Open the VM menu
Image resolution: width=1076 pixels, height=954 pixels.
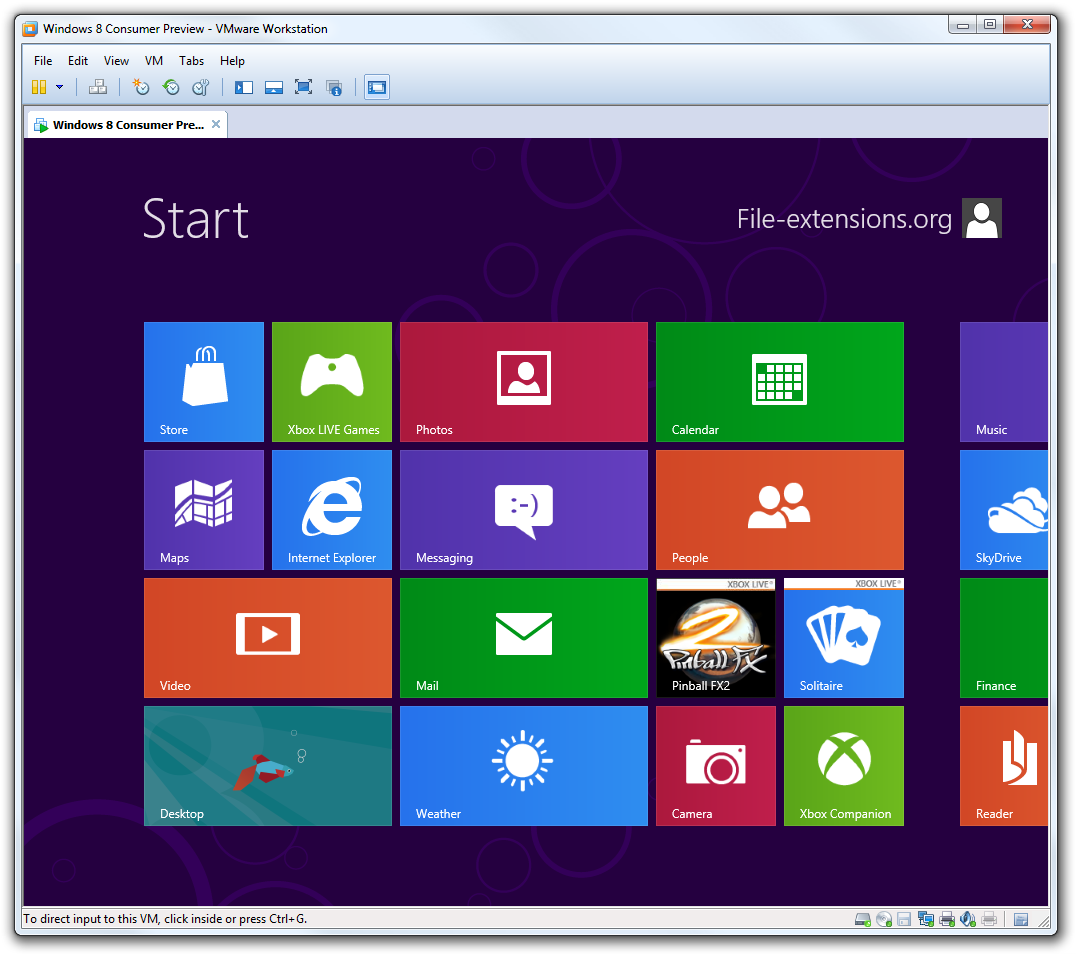153,61
